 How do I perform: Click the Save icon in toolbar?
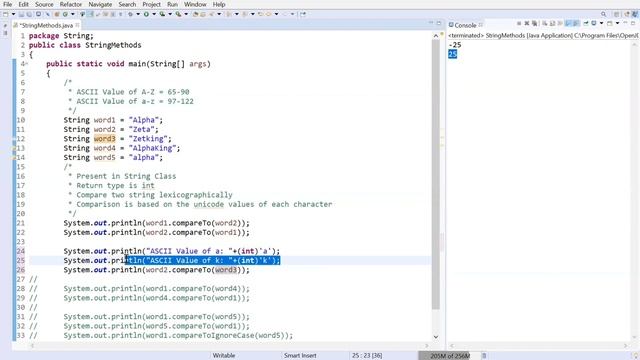point(21,14)
